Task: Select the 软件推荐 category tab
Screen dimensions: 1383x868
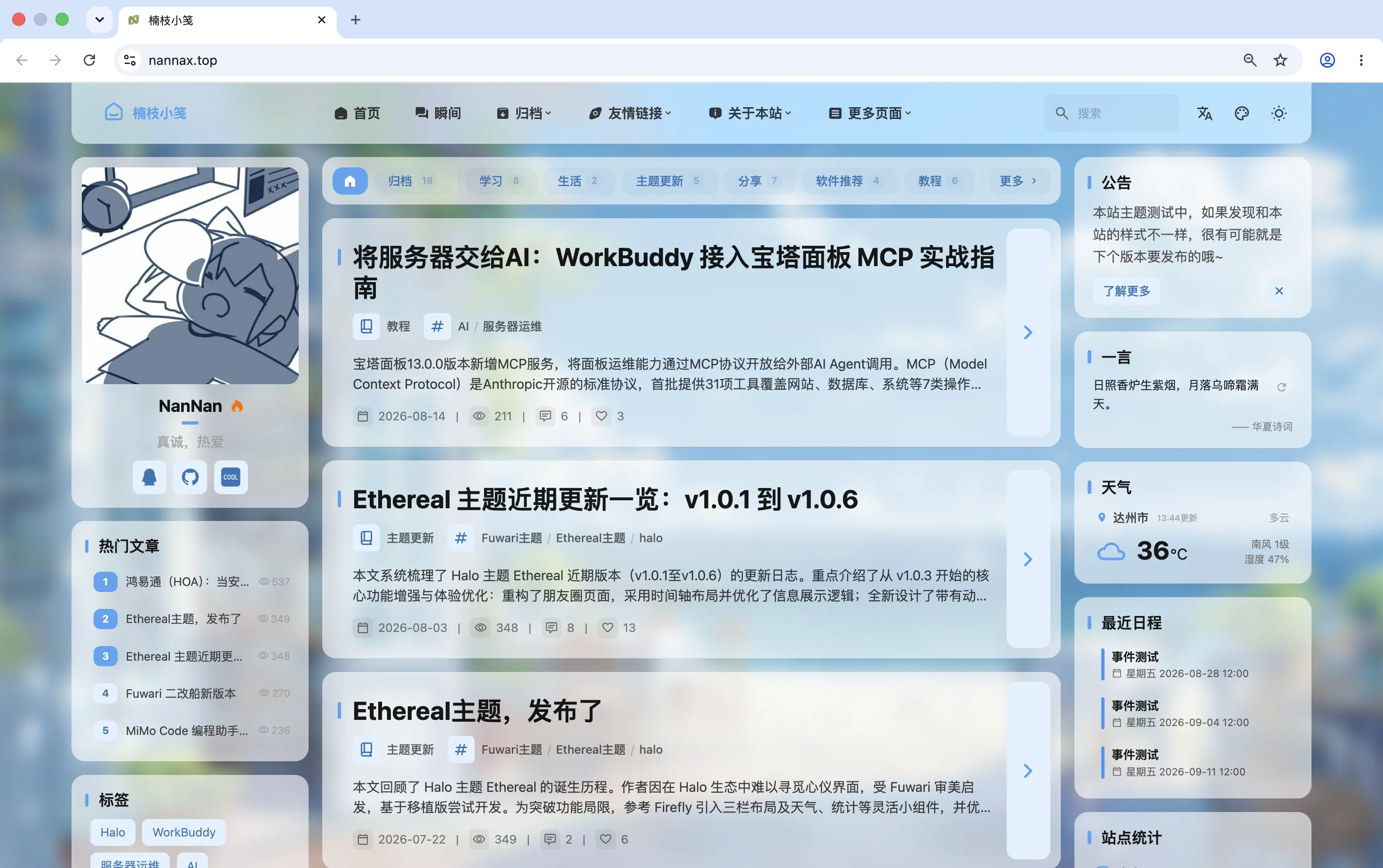Action: (850, 181)
